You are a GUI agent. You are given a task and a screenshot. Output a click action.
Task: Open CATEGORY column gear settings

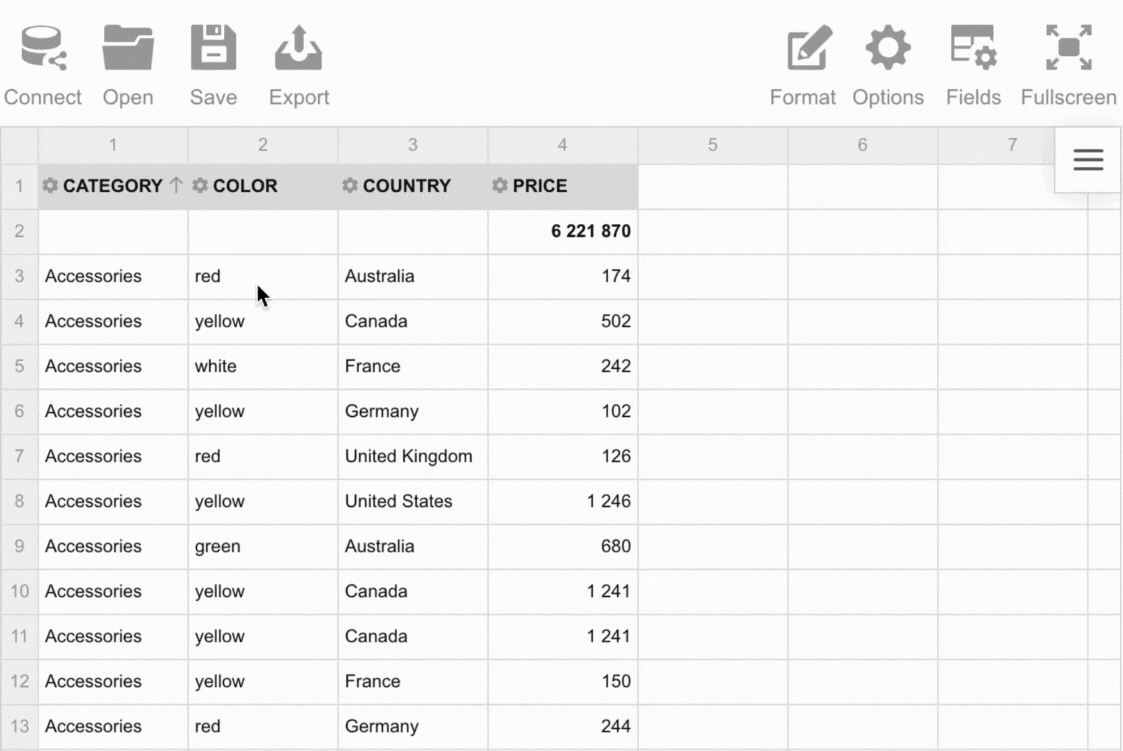(50, 185)
